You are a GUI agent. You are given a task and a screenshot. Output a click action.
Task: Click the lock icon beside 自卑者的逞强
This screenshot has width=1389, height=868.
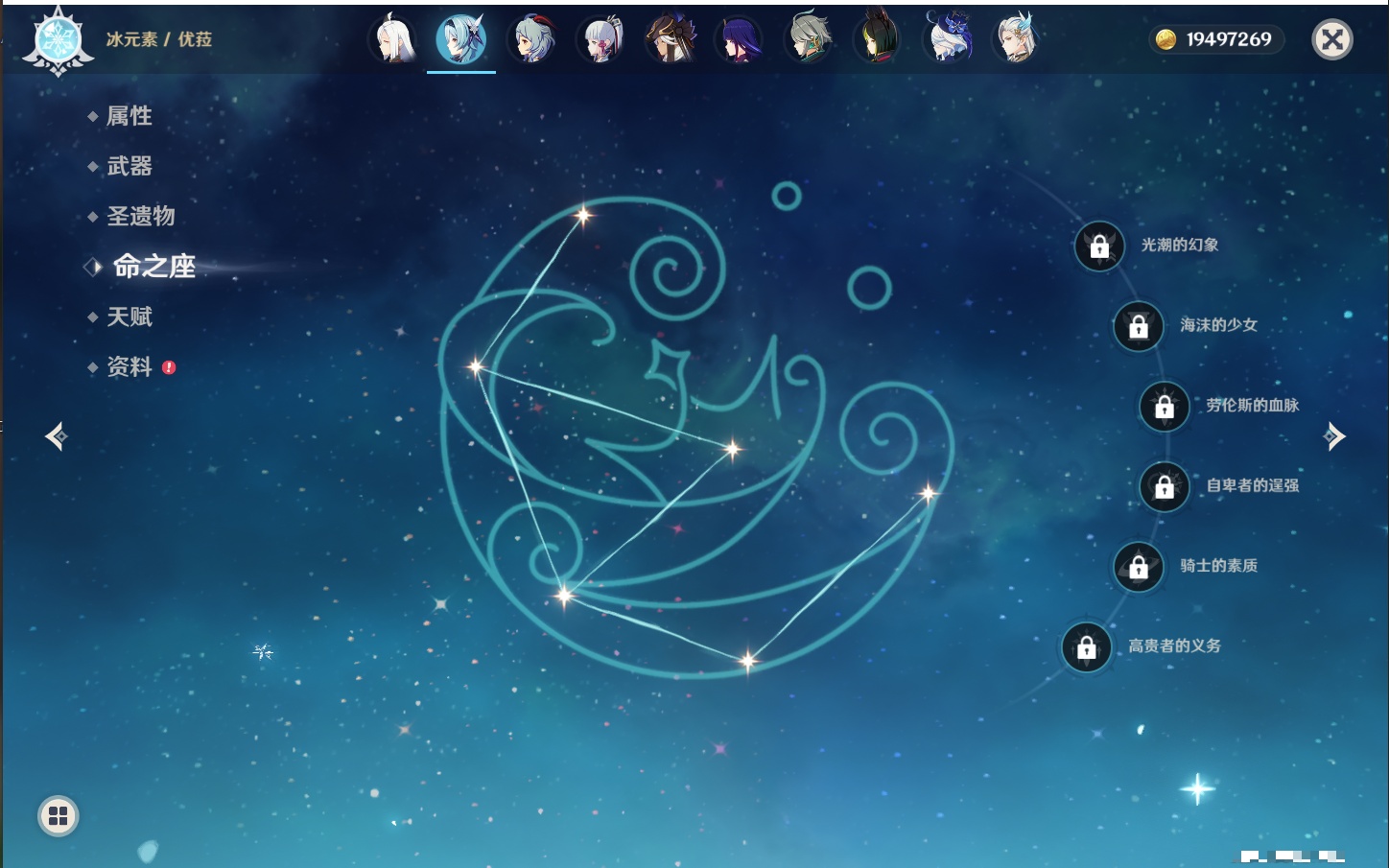[1165, 486]
